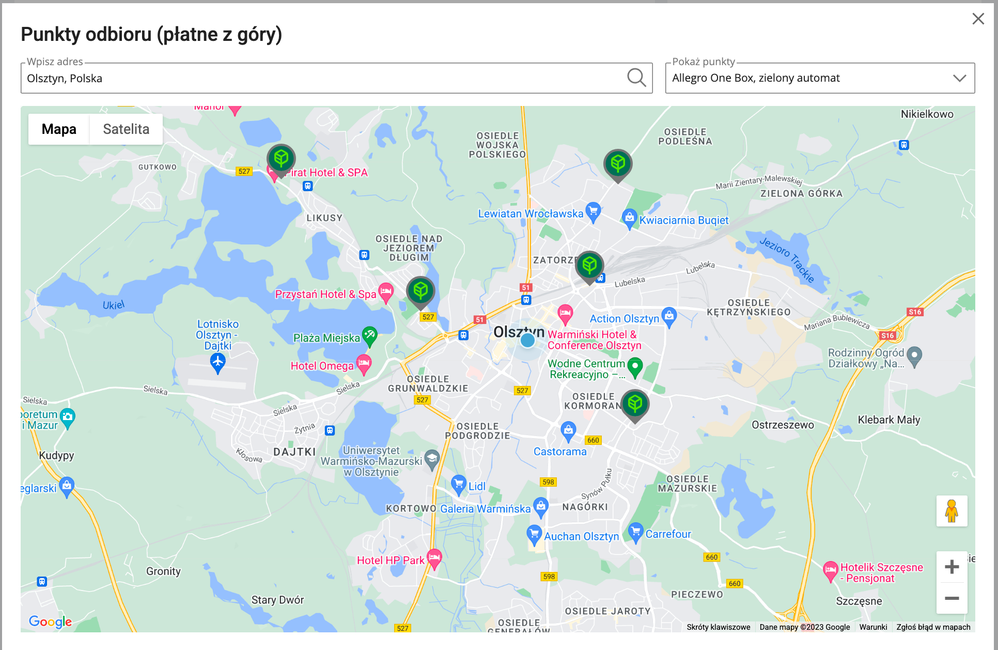Open Skróty klawiszowe keyboard shortcuts
This screenshot has height=650, width=998.
point(719,627)
